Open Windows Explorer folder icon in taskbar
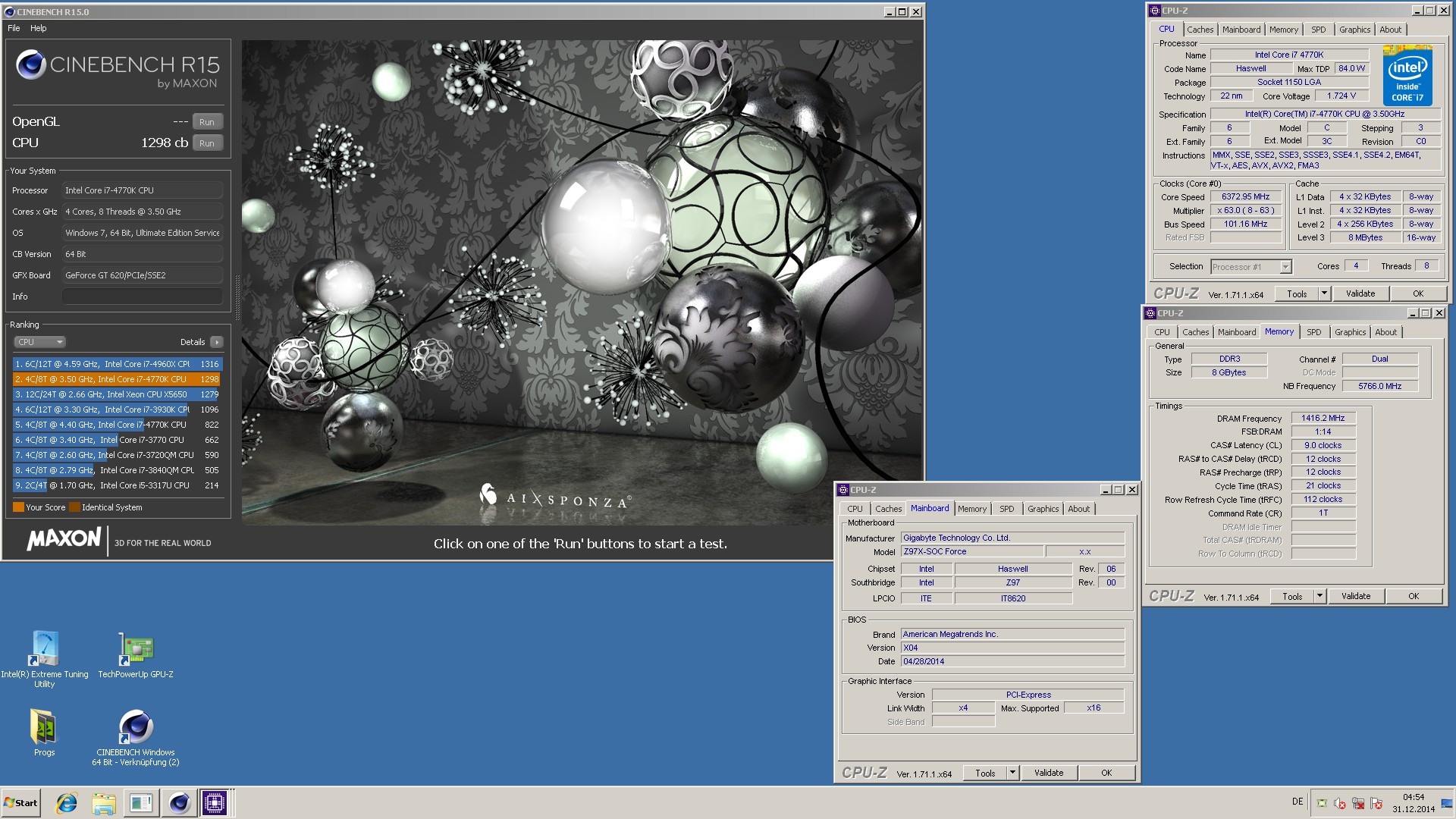 [x=104, y=803]
